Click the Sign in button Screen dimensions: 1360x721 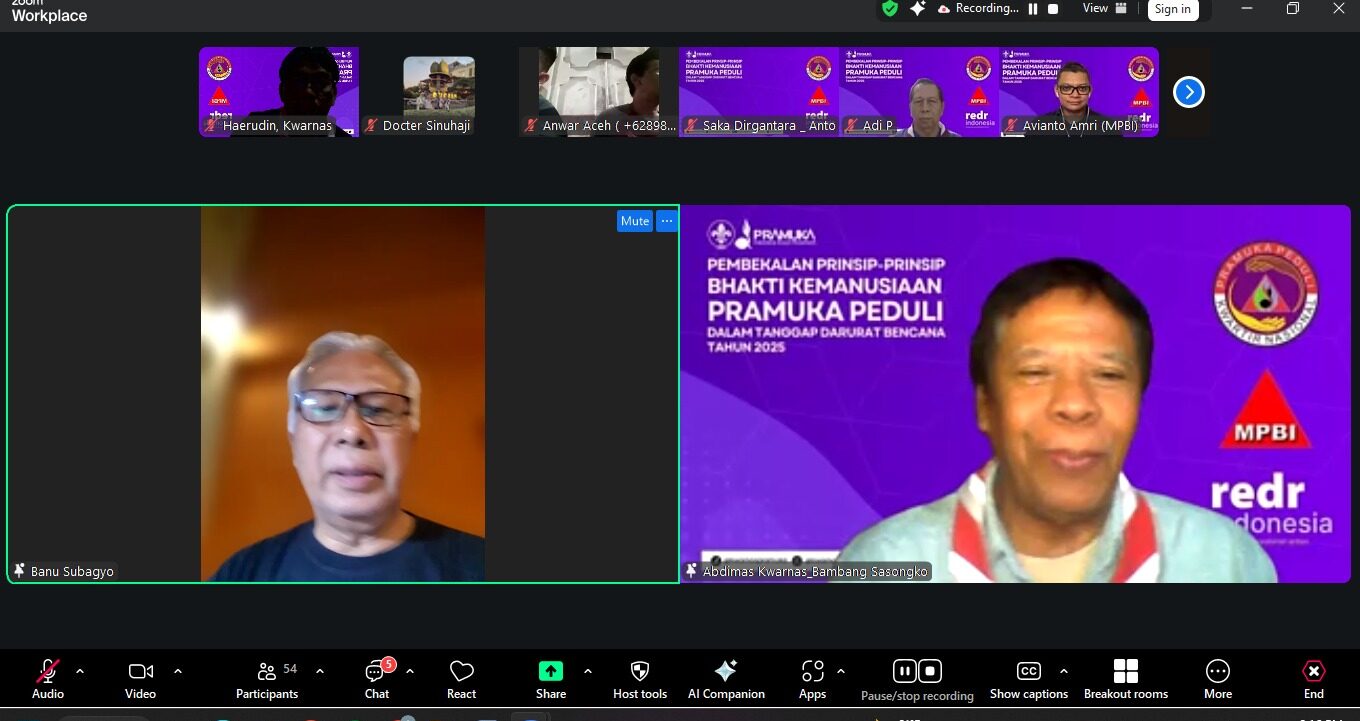[1172, 9]
